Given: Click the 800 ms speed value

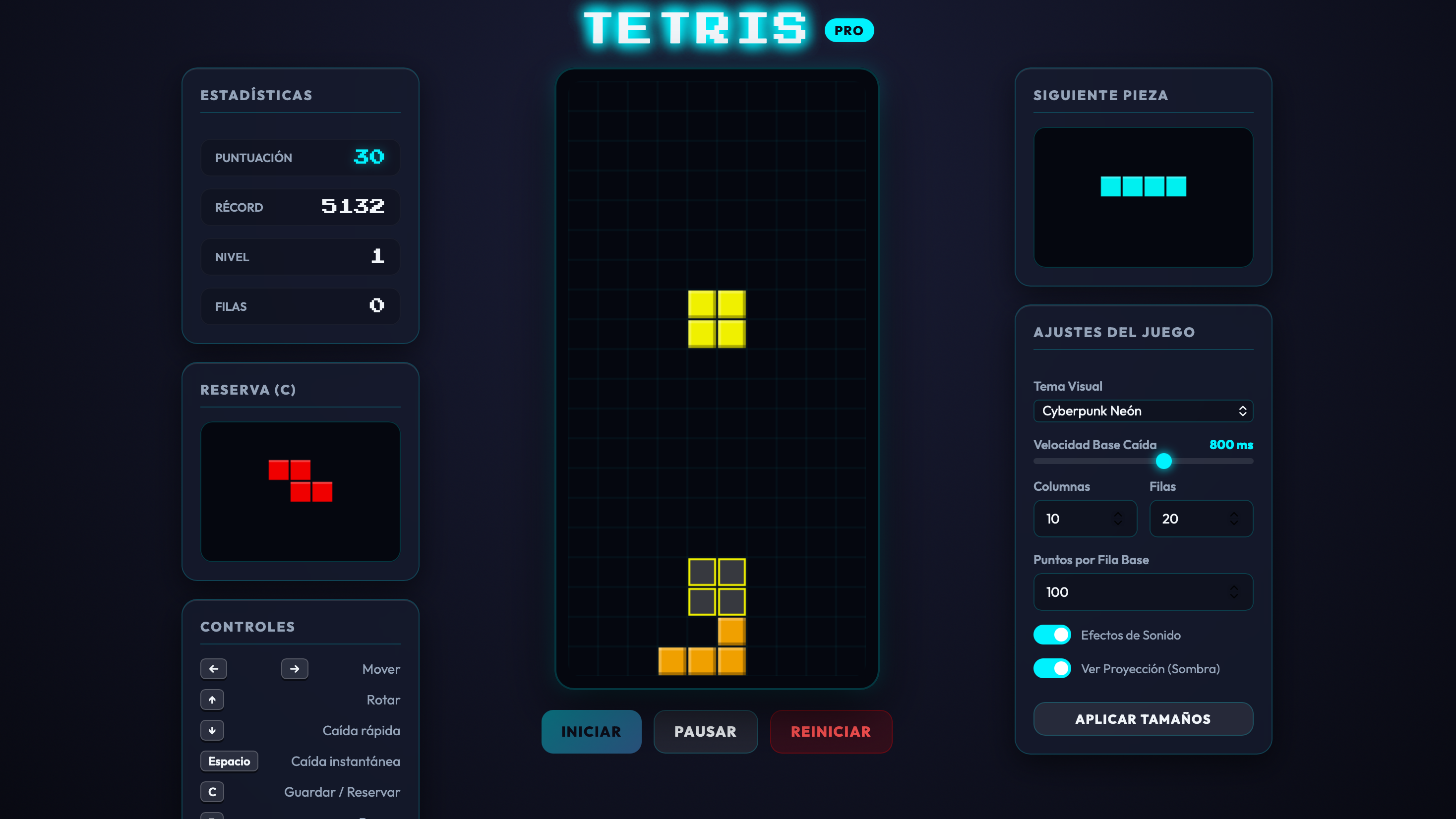Looking at the screenshot, I should (1231, 445).
